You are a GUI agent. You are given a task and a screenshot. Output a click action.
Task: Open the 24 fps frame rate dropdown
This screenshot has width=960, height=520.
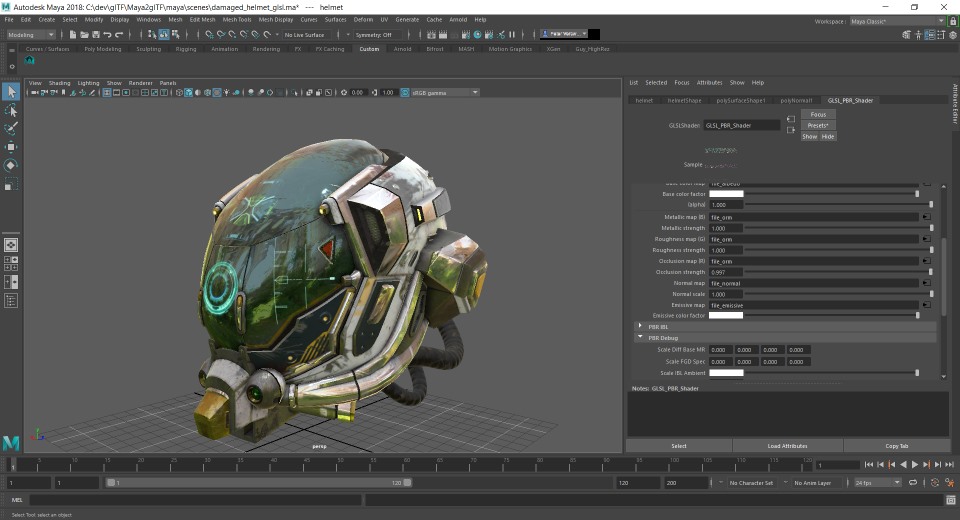tap(876, 482)
